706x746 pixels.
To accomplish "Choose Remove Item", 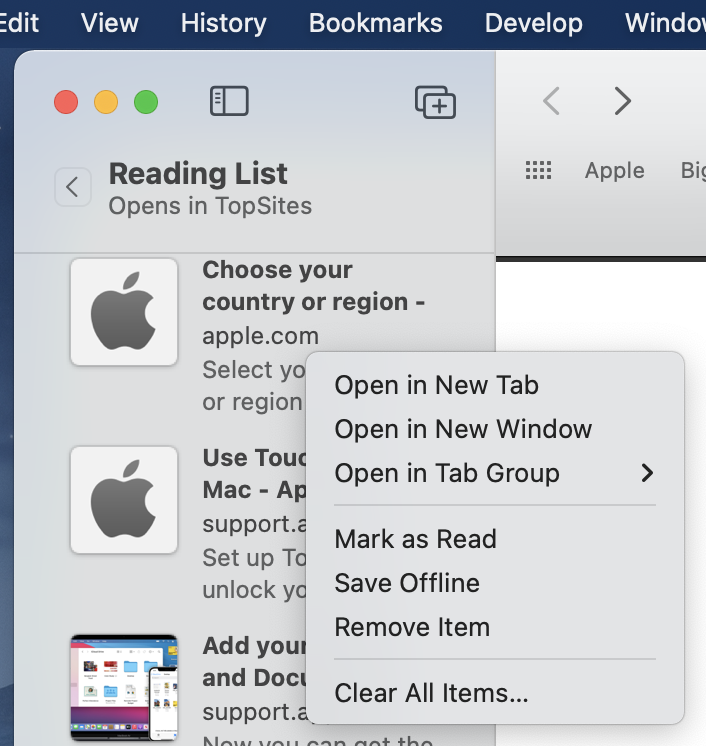I will click(x=495, y=627).
